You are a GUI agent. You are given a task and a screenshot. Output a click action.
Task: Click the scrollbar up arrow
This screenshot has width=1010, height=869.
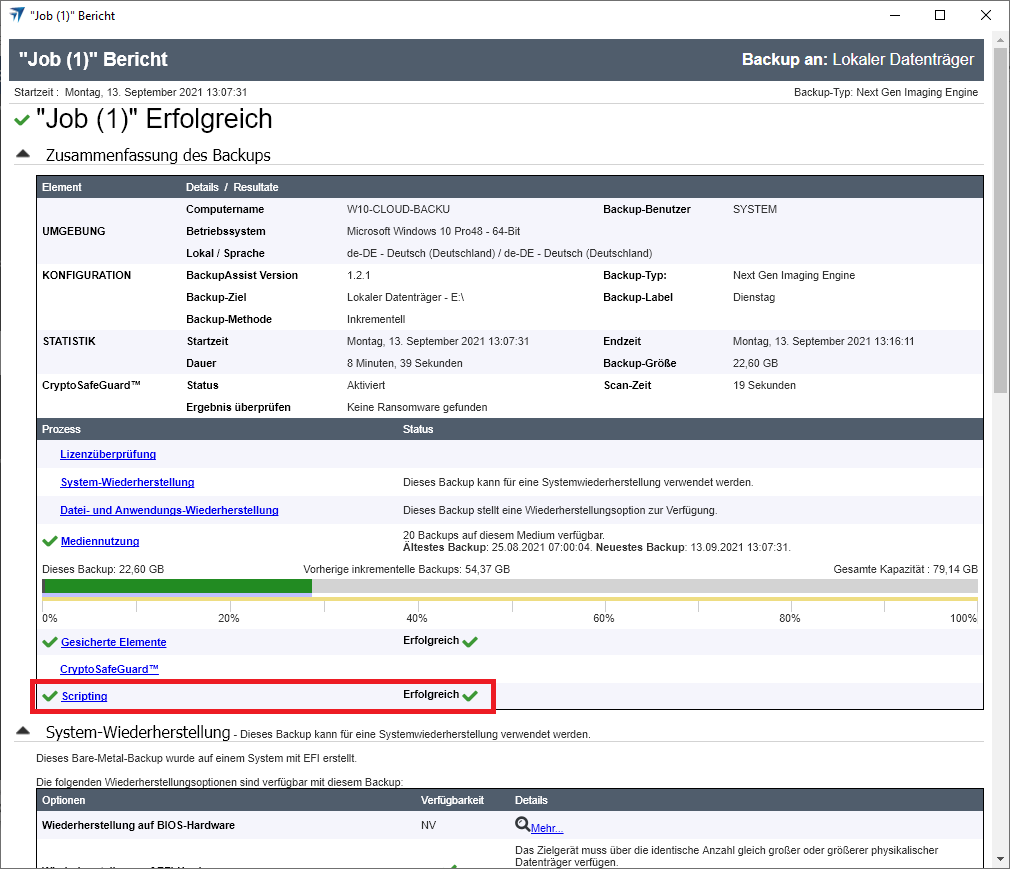1000,41
